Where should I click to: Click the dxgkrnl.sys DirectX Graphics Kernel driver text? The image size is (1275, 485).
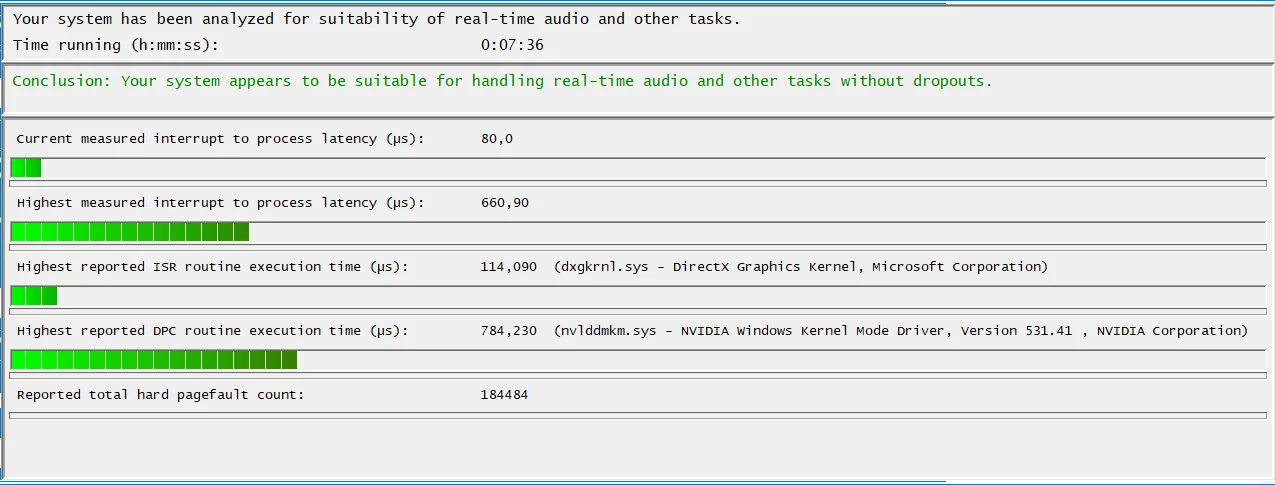801,267
